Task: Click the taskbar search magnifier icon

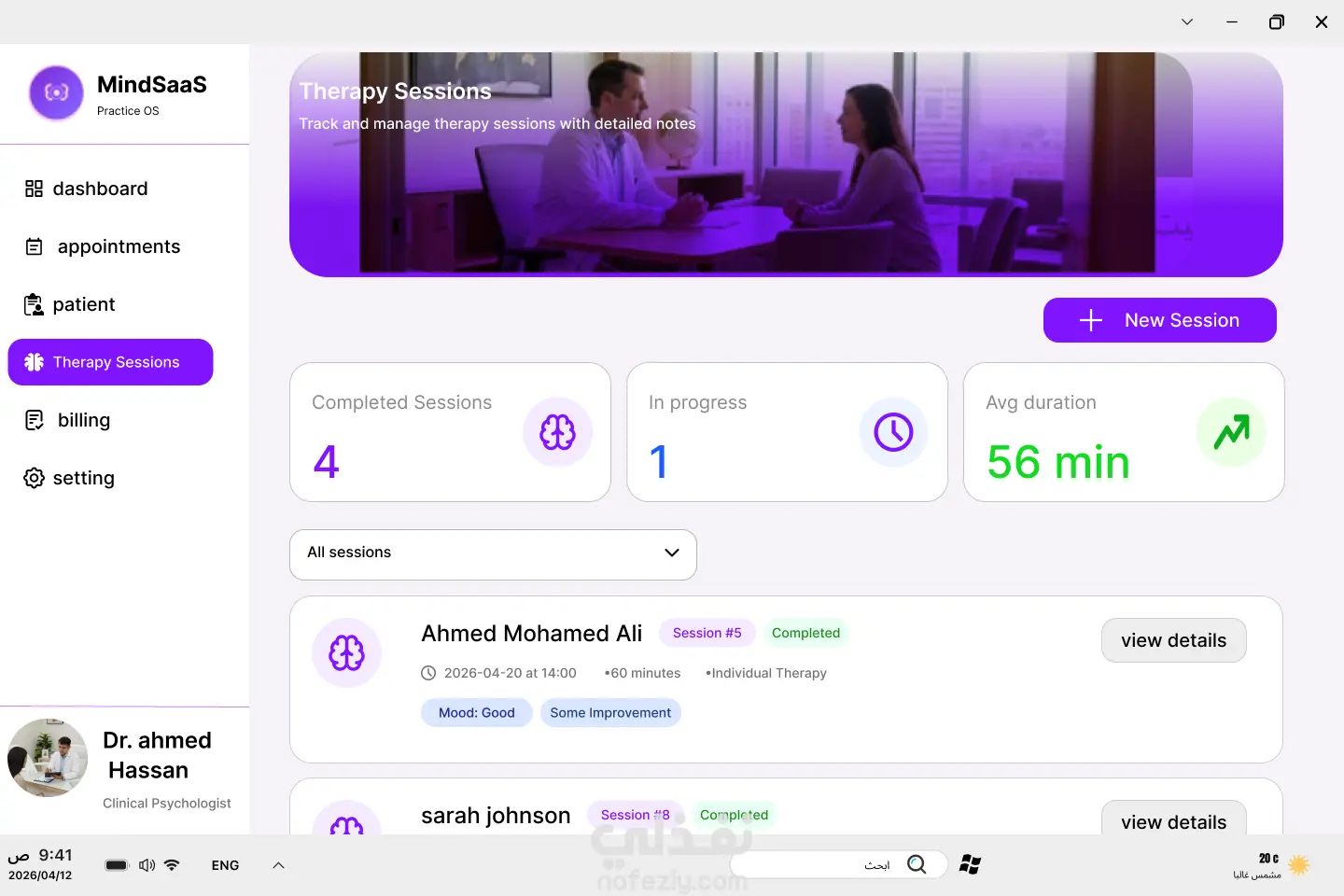Action: point(917,864)
